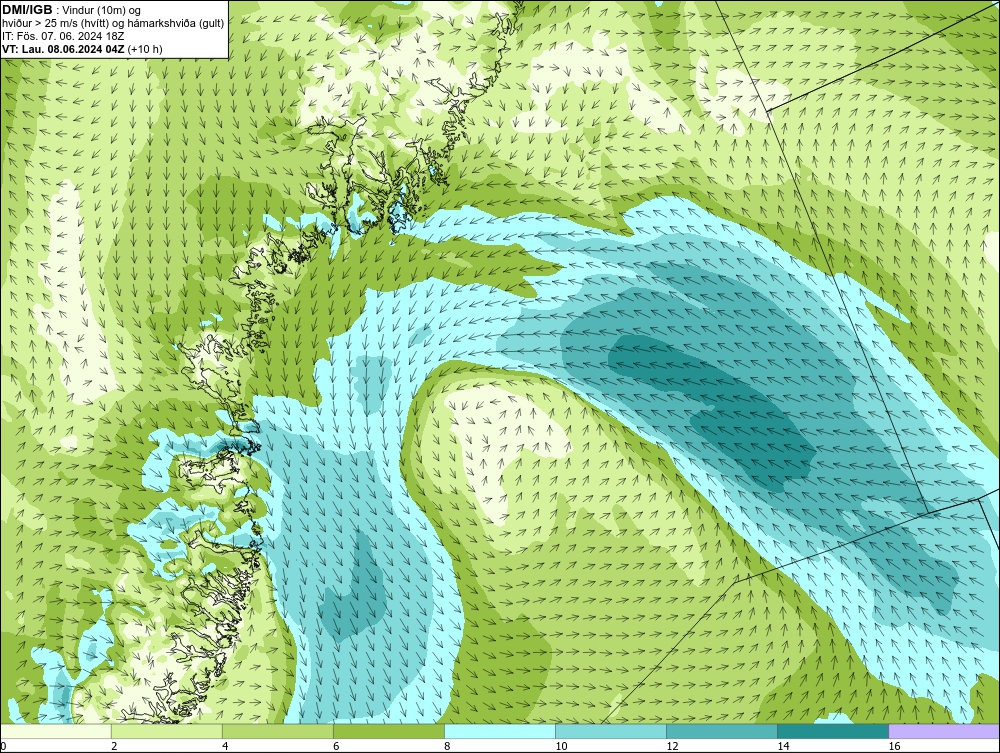
Task: Click the 4–6 m/s green legend swatch
Action: tap(278, 731)
